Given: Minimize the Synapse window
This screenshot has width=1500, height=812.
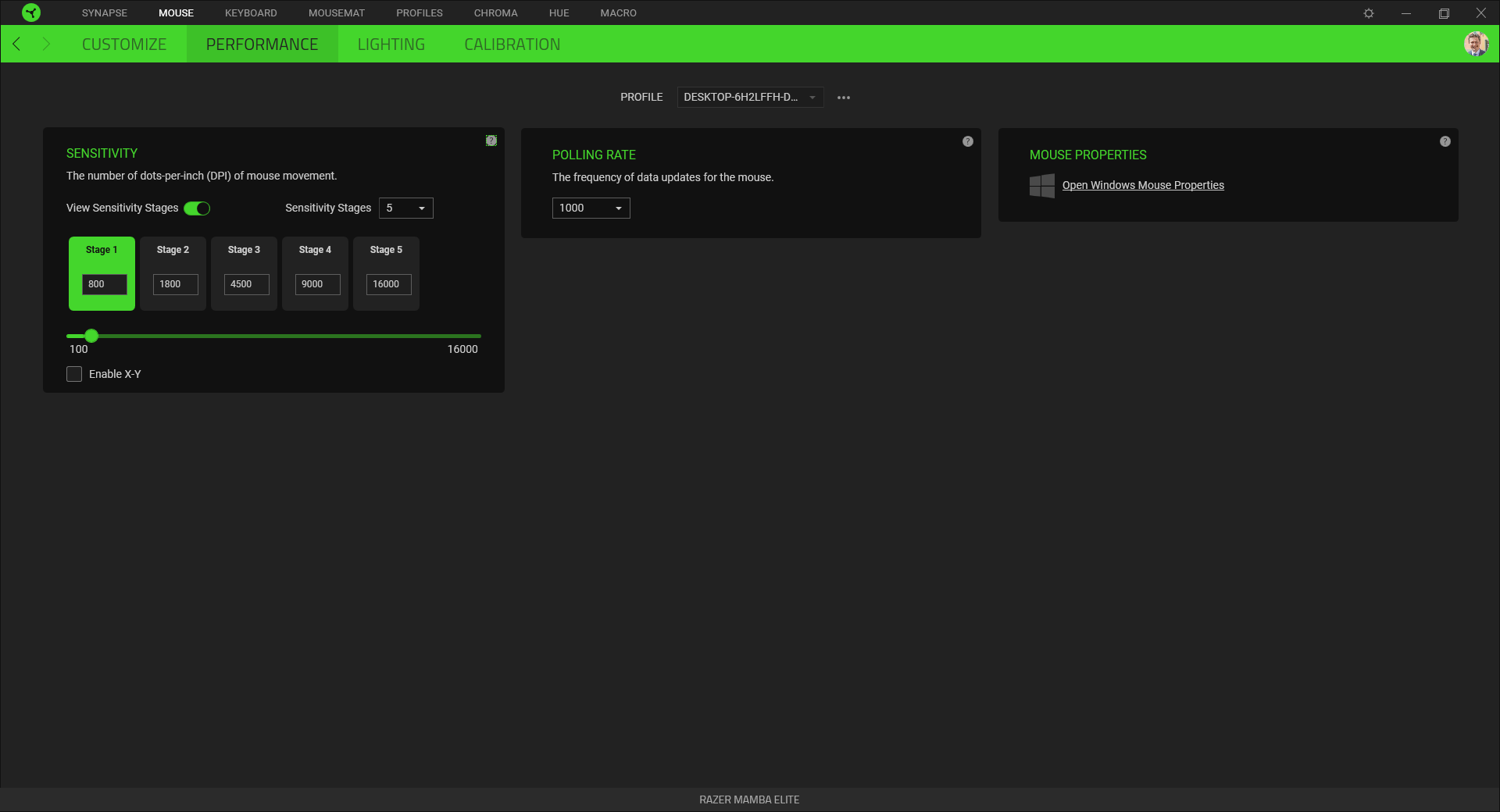Looking at the screenshot, I should [x=1406, y=13].
